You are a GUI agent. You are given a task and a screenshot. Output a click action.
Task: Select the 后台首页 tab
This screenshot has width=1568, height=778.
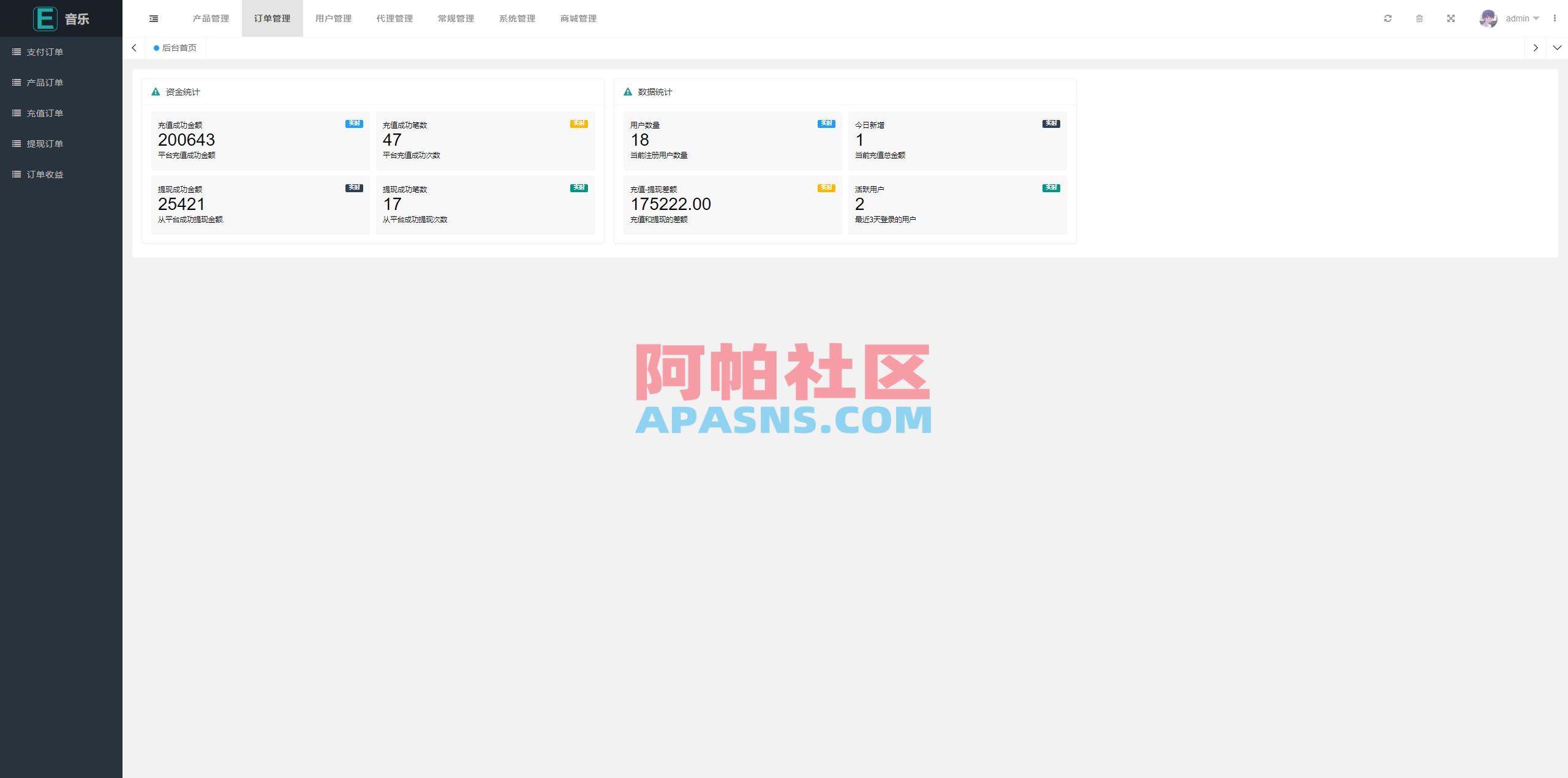click(x=179, y=47)
